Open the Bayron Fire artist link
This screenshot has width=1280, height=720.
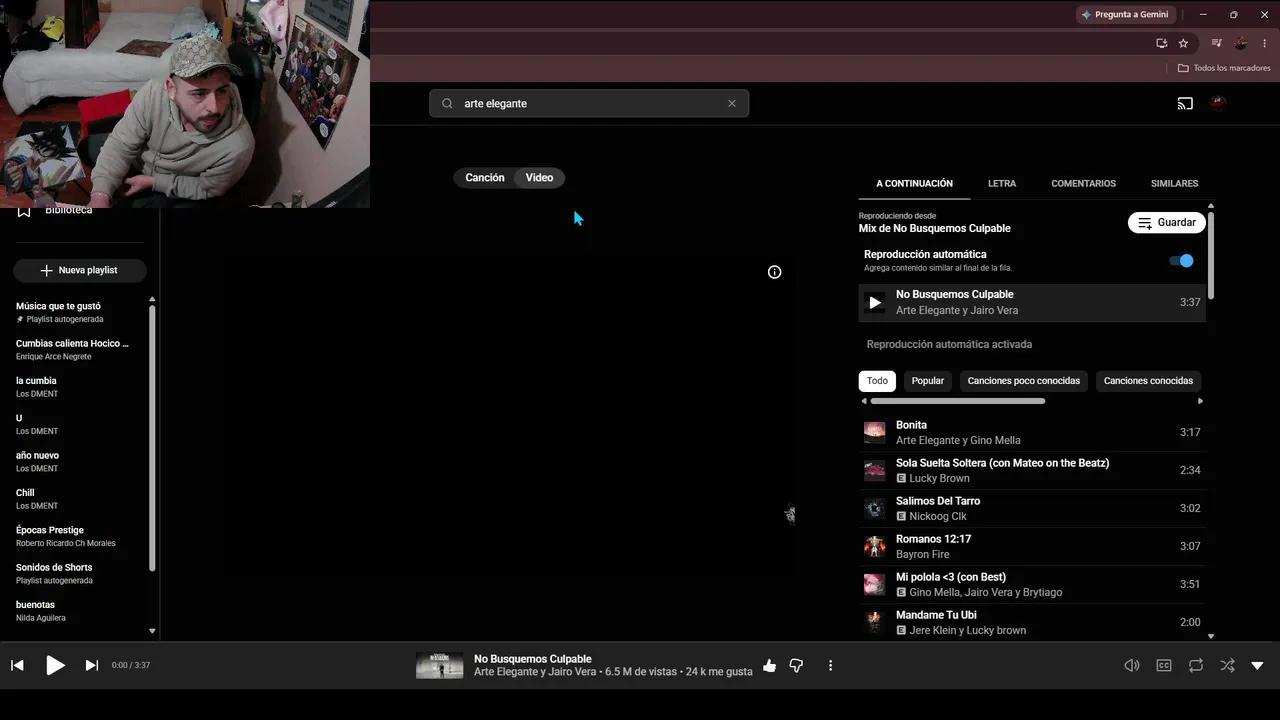[x=923, y=554]
